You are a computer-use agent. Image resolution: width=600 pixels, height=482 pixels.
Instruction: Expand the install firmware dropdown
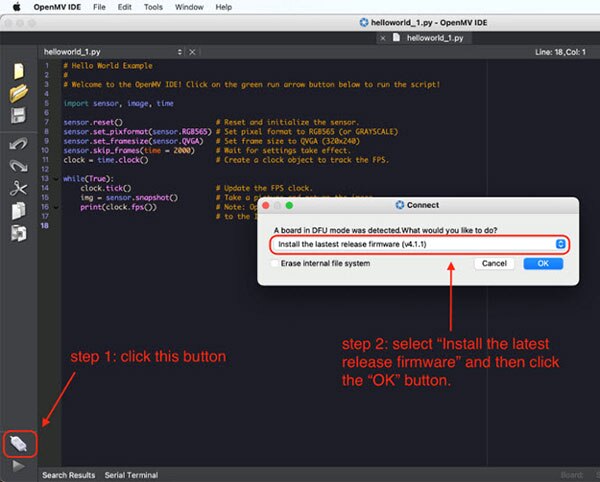(x=561, y=244)
